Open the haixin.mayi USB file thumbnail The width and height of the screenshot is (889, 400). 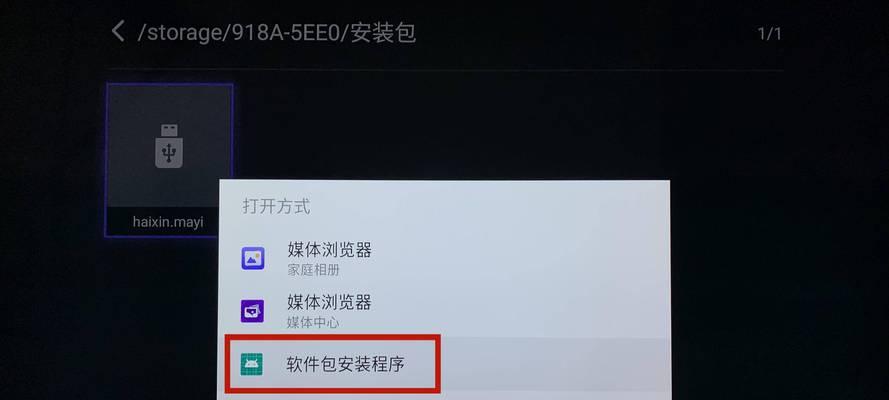click(x=169, y=160)
